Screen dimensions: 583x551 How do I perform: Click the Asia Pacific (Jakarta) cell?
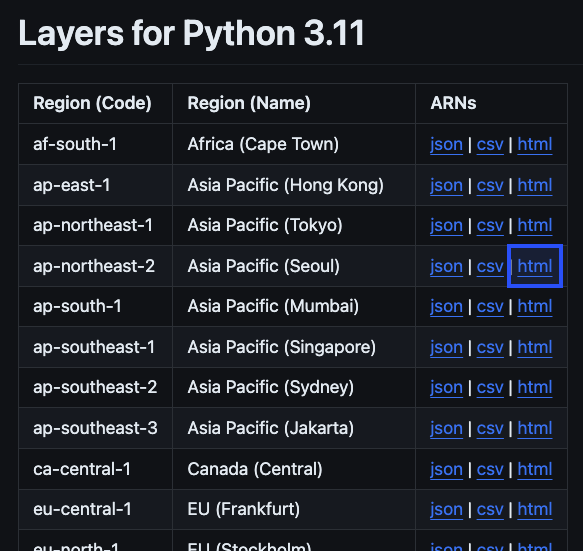(294, 428)
